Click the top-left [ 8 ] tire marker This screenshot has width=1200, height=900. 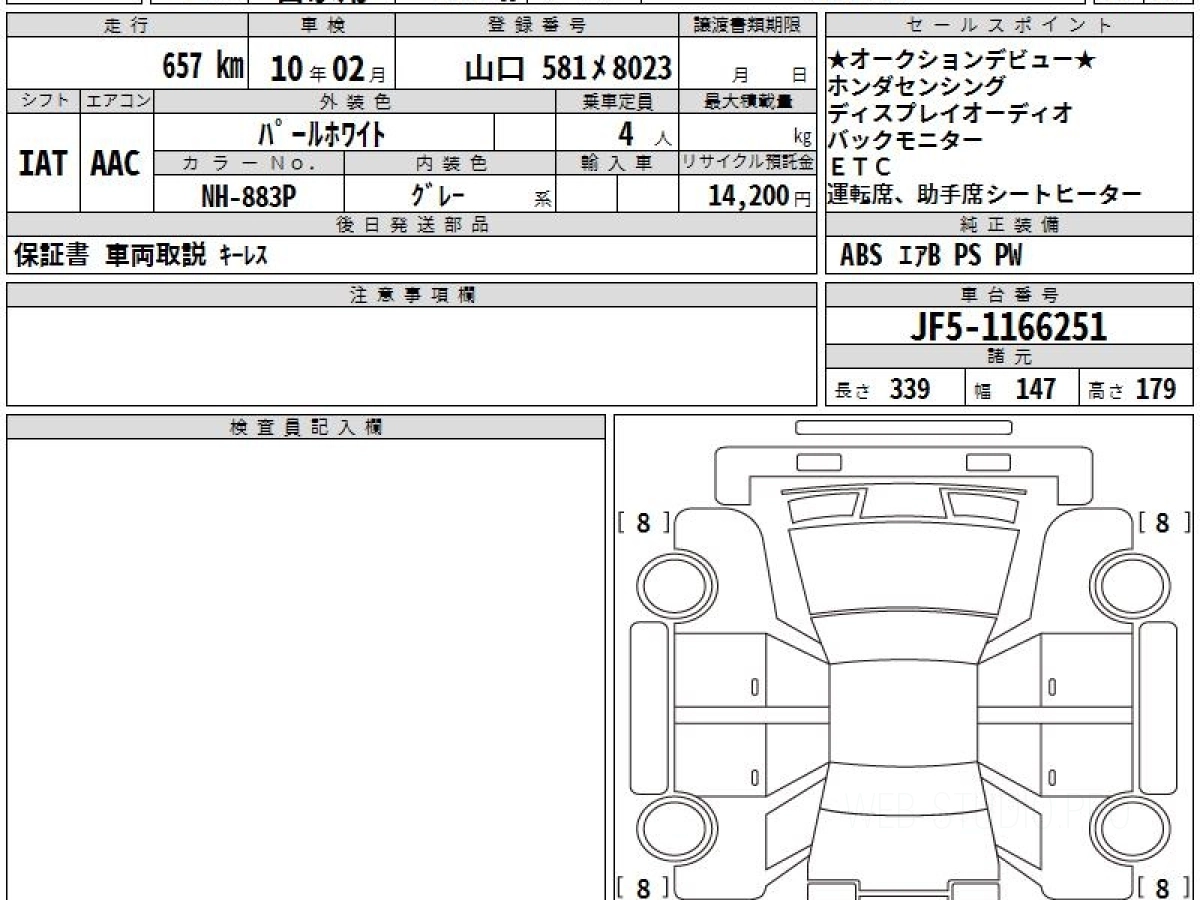643,522
